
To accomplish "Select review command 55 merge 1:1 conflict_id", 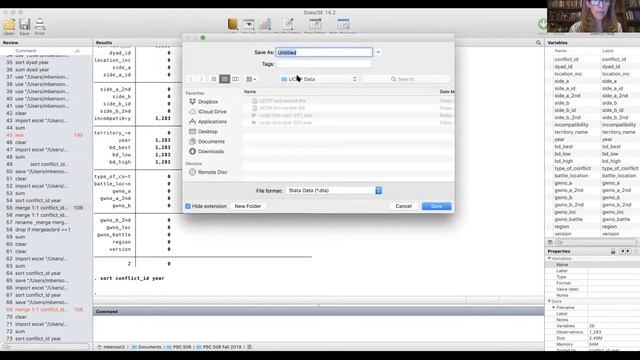I will (x=46, y=208).
